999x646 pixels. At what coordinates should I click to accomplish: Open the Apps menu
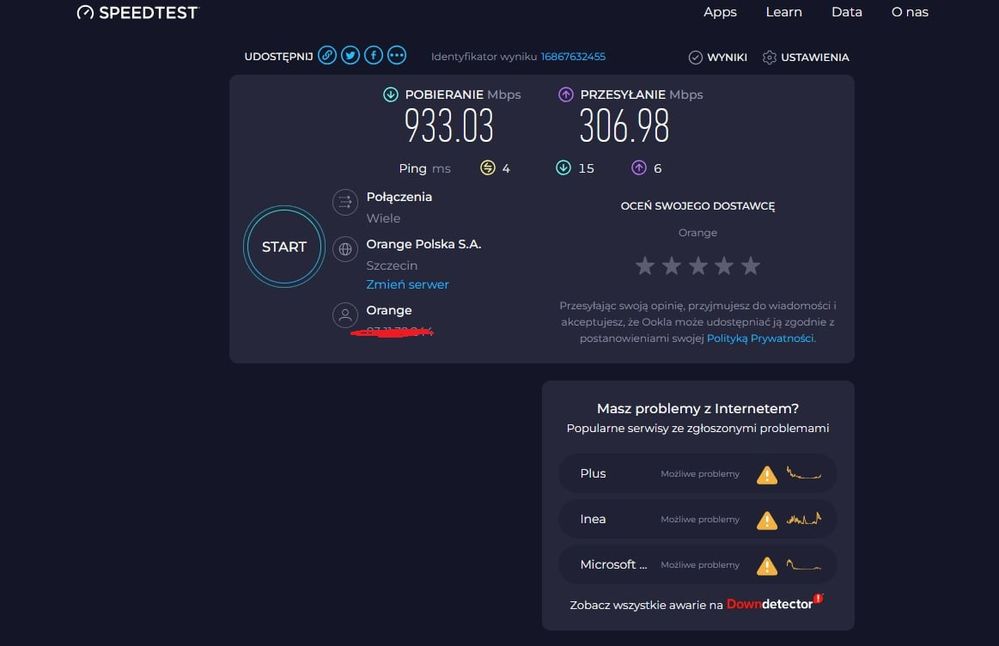720,12
